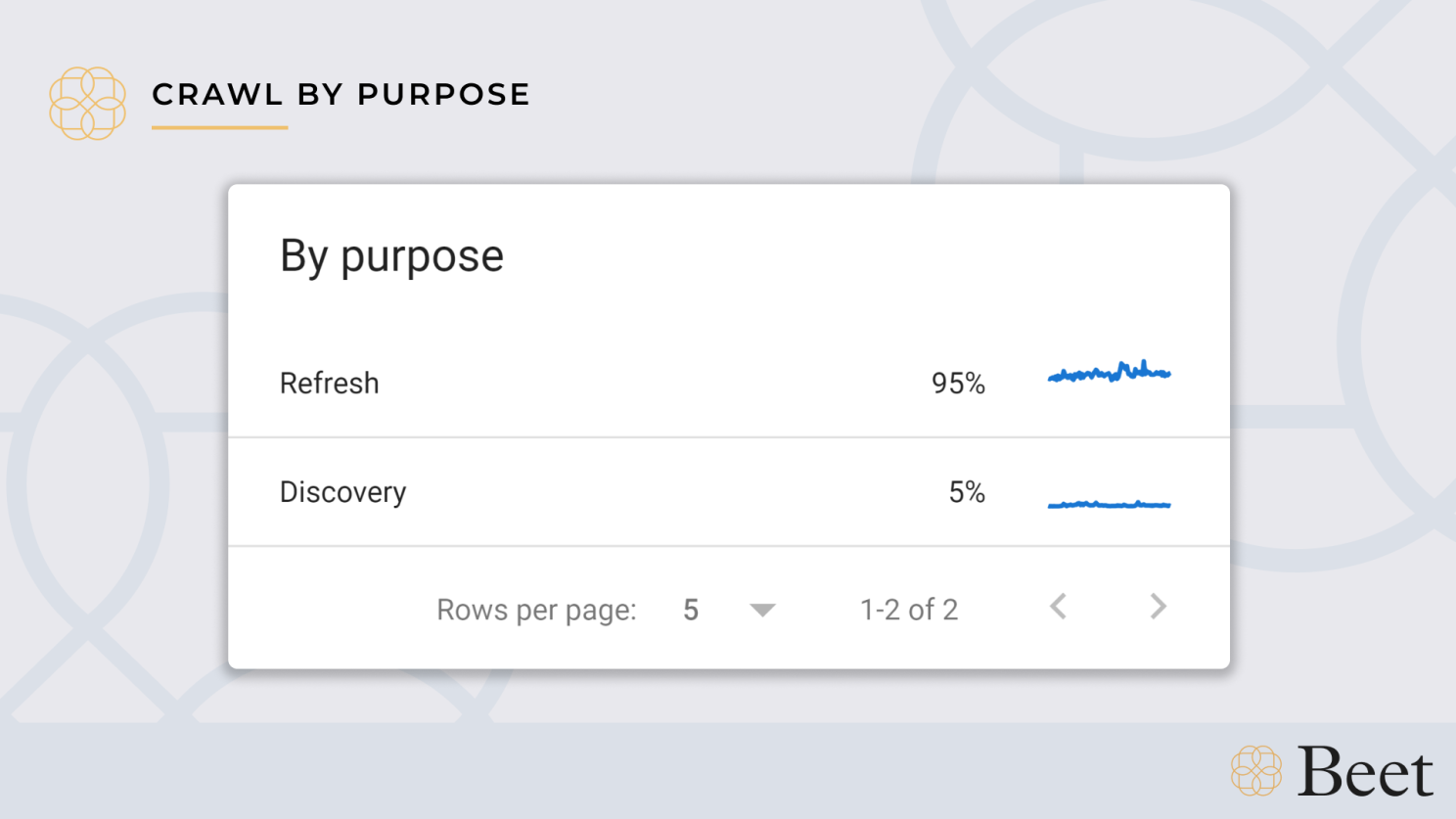Click the 1-2 of 2 pagination text
1456x819 pixels.
click(908, 610)
